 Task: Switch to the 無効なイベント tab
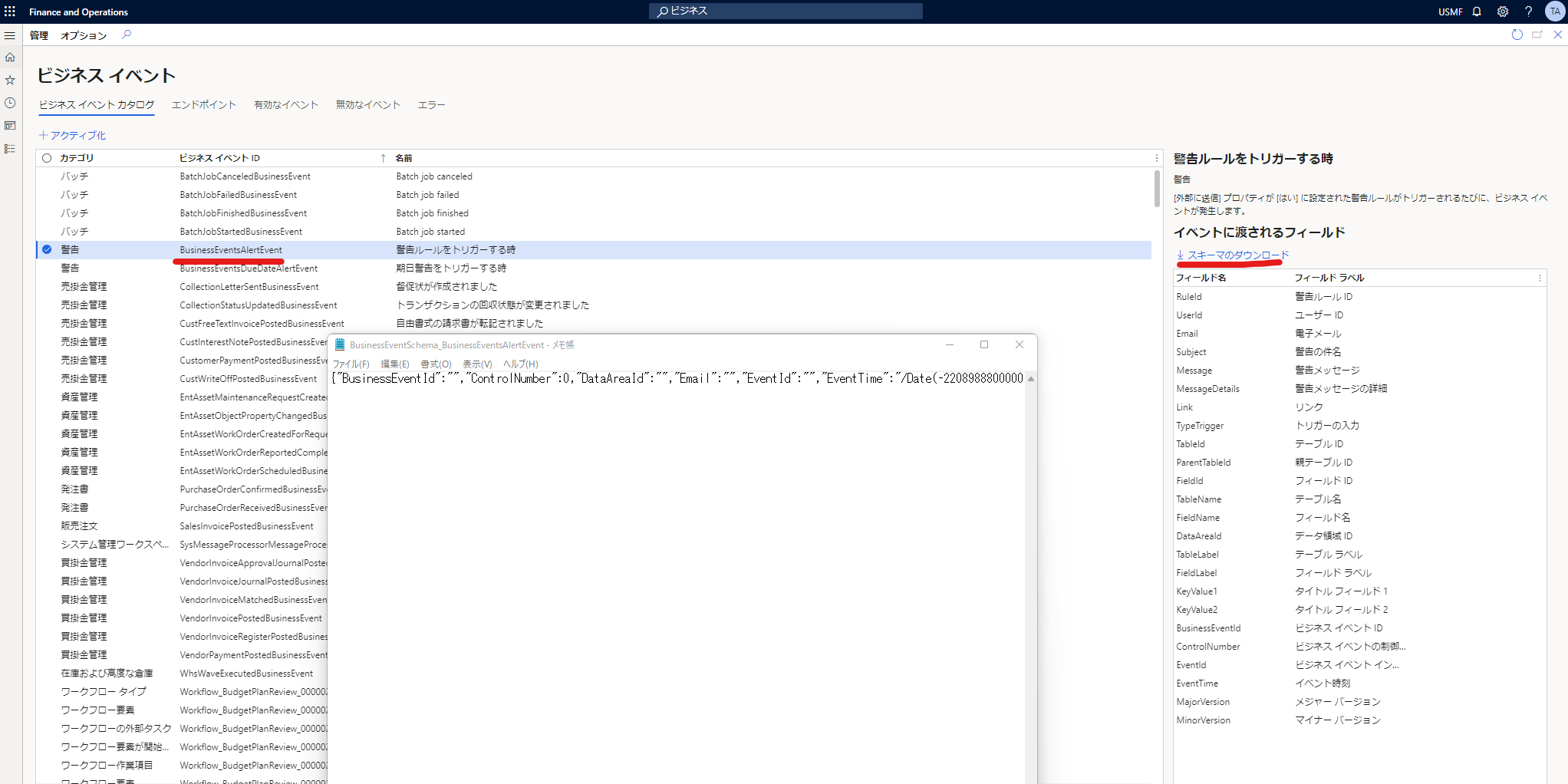point(368,105)
